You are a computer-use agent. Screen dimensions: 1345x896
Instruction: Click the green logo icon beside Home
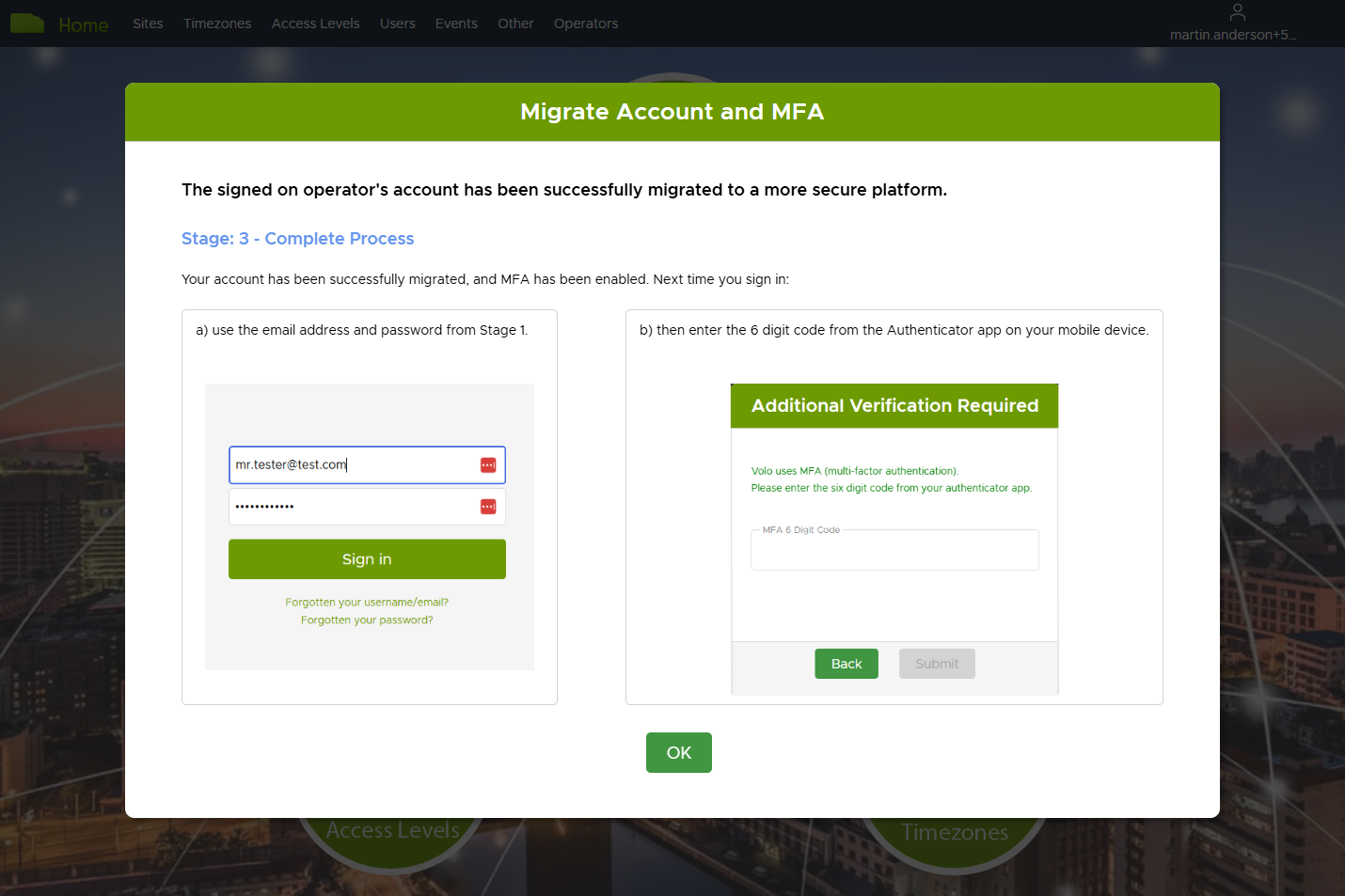pos(27,24)
